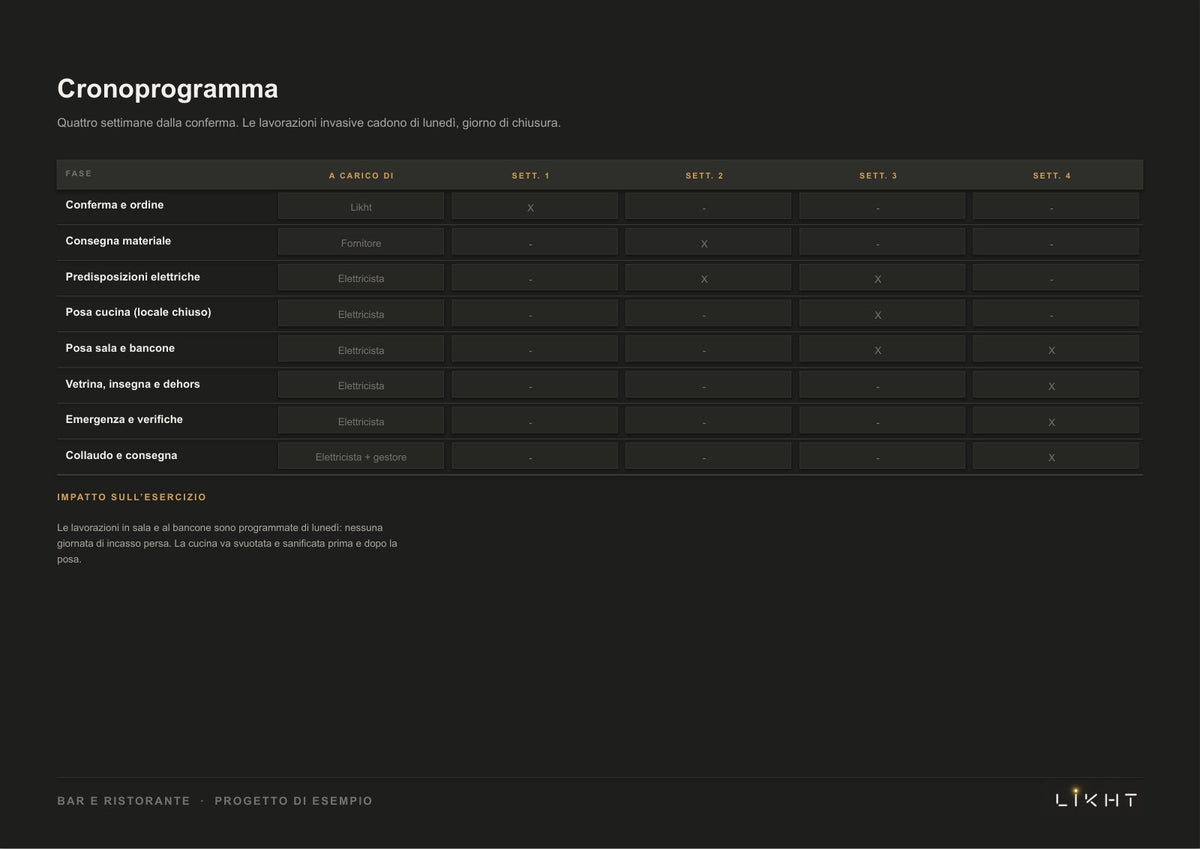This screenshot has width=1200, height=849.
Task: Select the paragraph starting "Le lavorazioni in sala"
Action: (227, 543)
